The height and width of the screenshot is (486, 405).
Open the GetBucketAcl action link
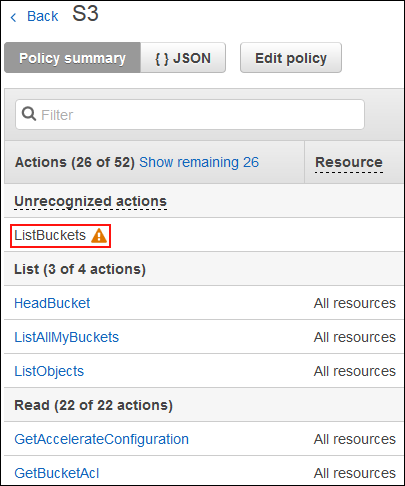pyautogui.click(x=57, y=473)
